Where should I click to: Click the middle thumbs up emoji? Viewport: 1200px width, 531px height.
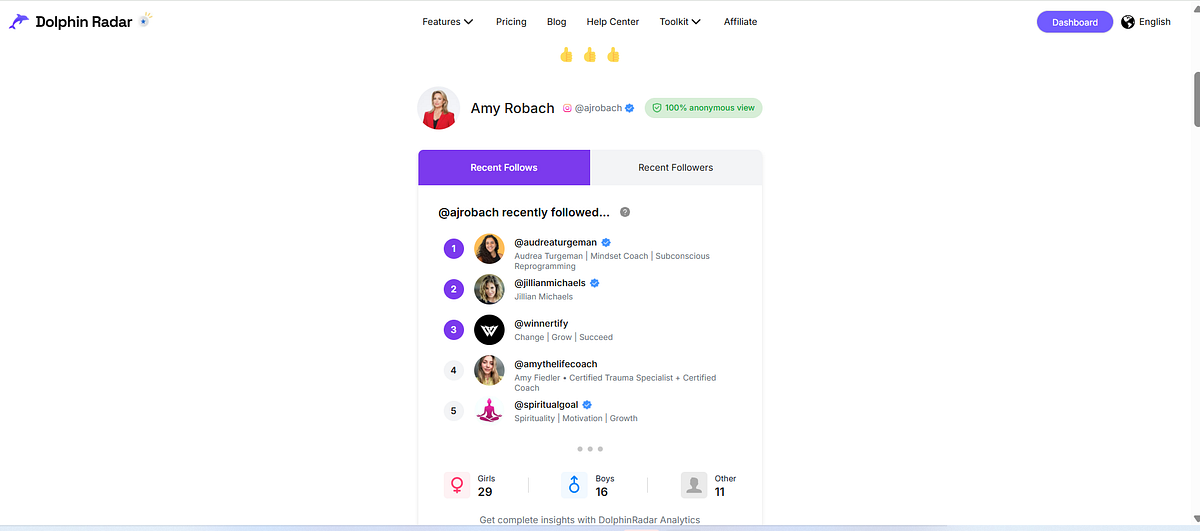[590, 55]
